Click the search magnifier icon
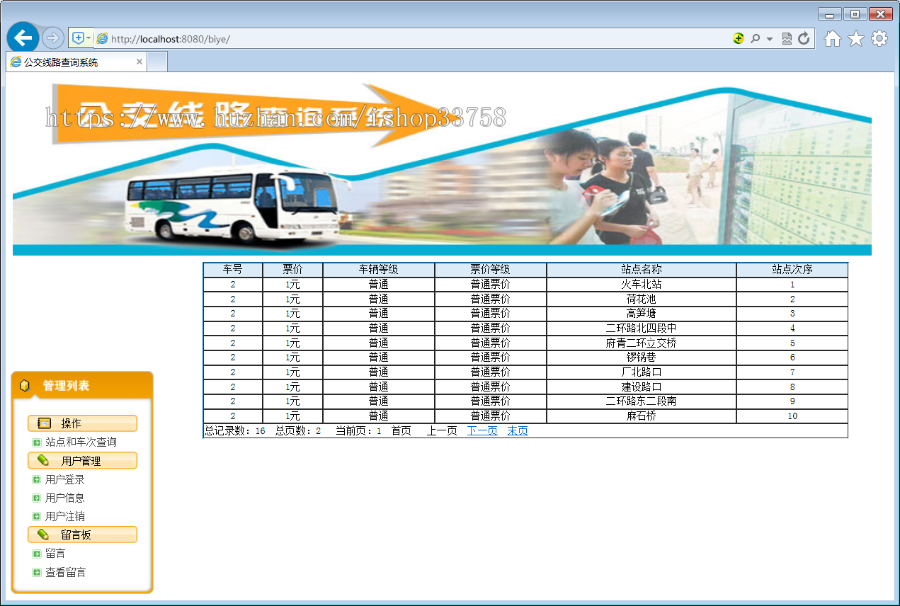 (x=756, y=39)
